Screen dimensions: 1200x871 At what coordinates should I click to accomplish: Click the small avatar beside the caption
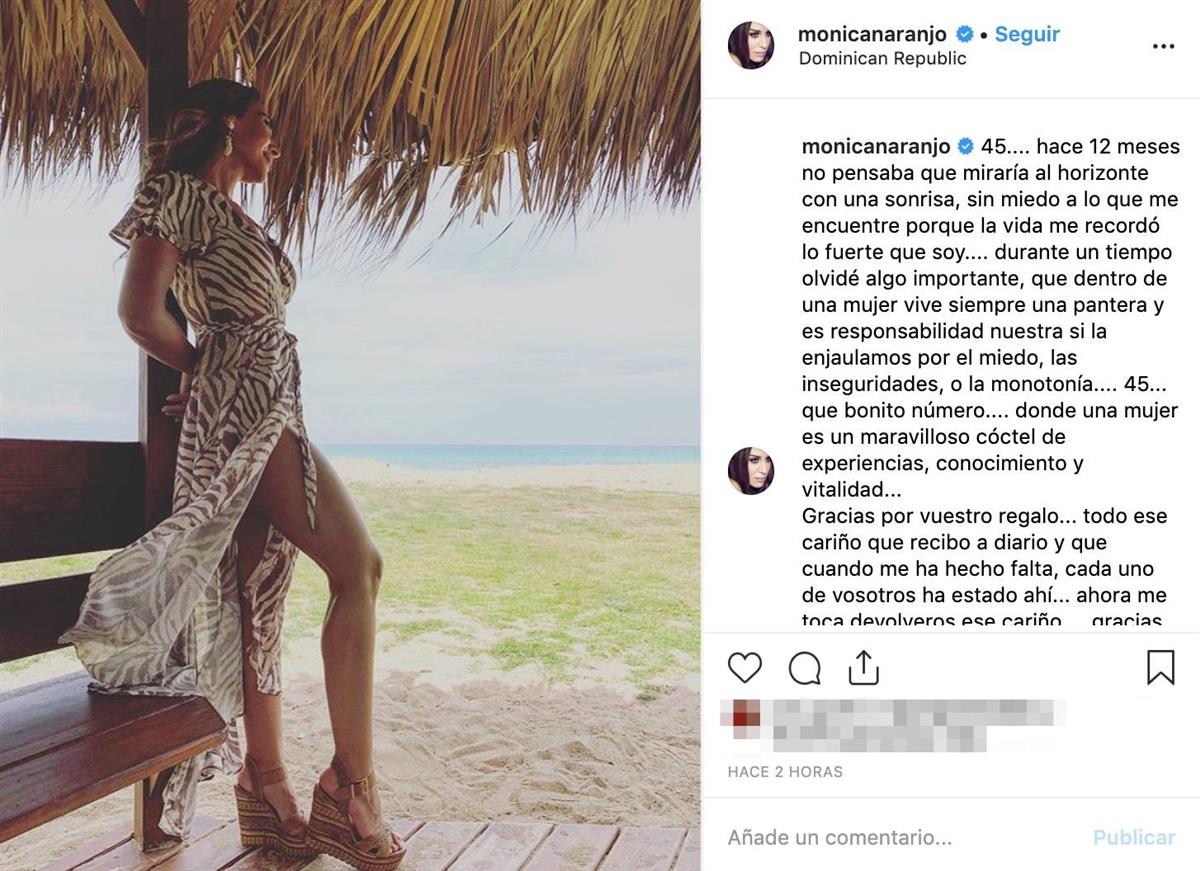[x=750, y=471]
